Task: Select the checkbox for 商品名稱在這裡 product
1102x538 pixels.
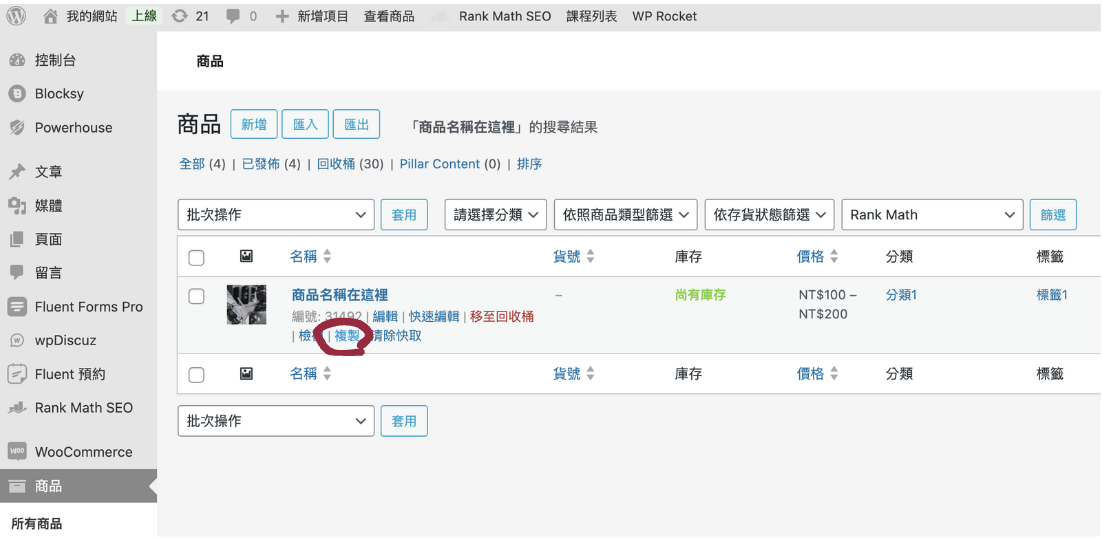Action: pos(197,296)
